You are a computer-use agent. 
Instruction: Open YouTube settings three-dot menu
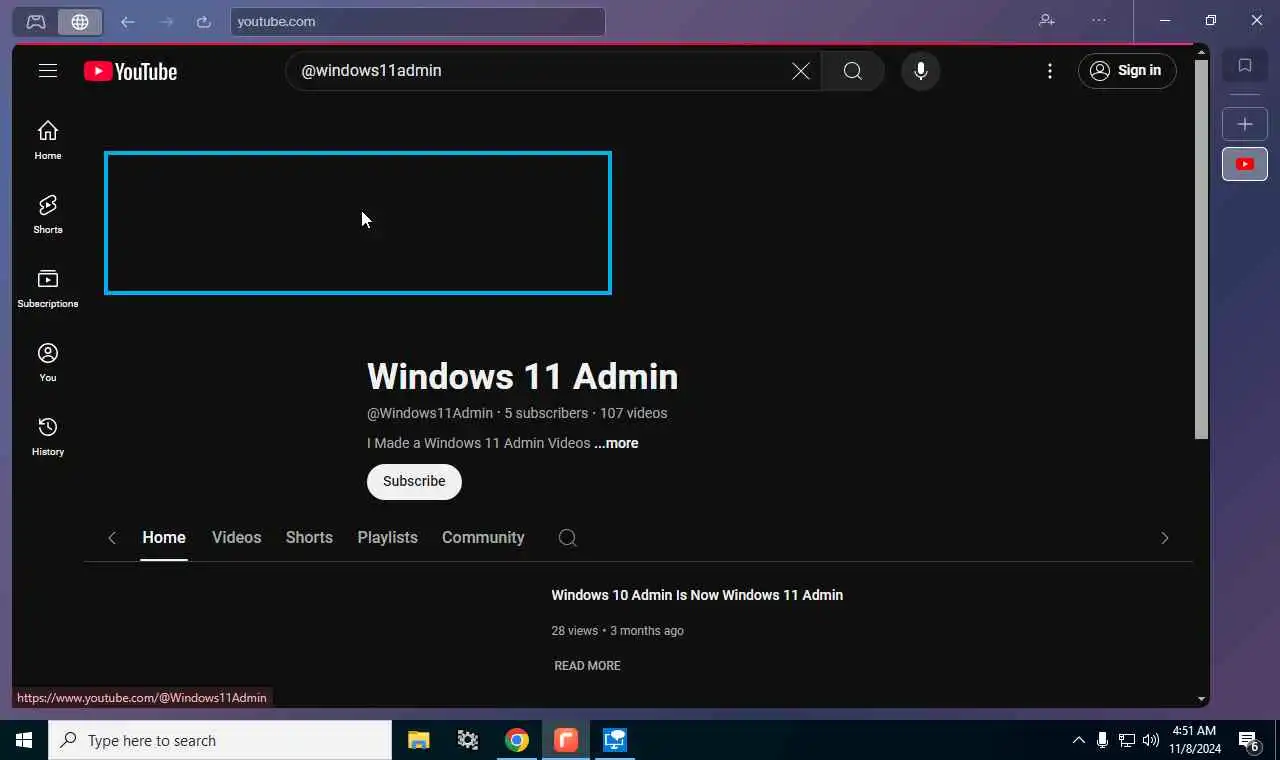coord(1049,71)
